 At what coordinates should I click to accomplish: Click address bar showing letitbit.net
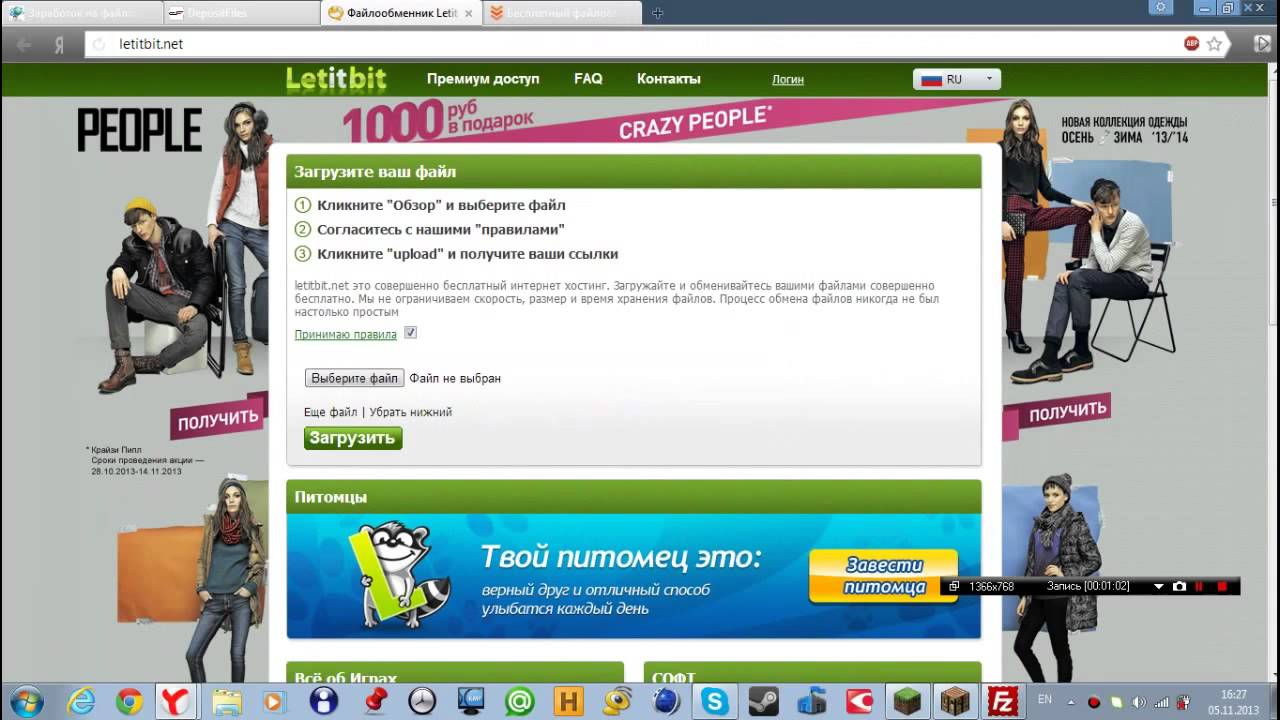[640, 44]
